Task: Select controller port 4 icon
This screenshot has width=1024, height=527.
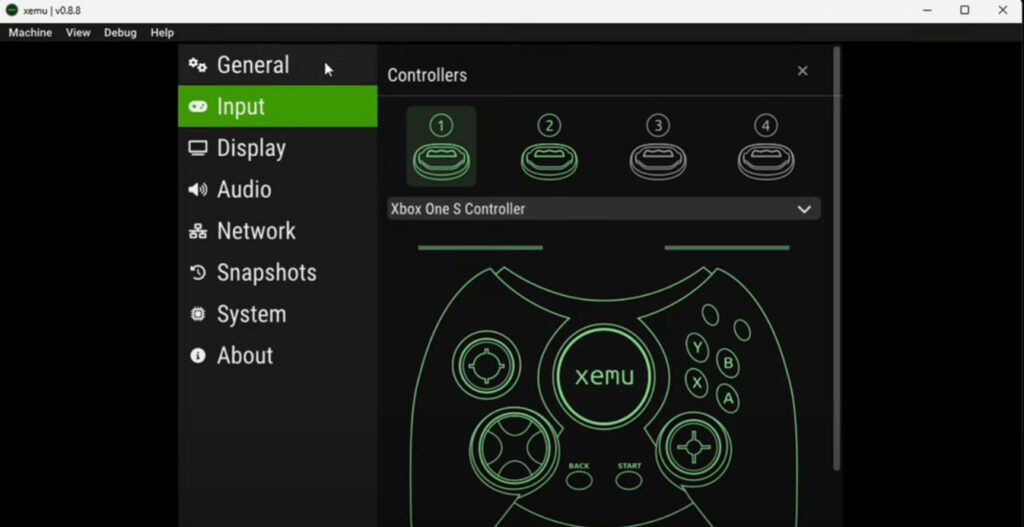Action: click(765, 148)
